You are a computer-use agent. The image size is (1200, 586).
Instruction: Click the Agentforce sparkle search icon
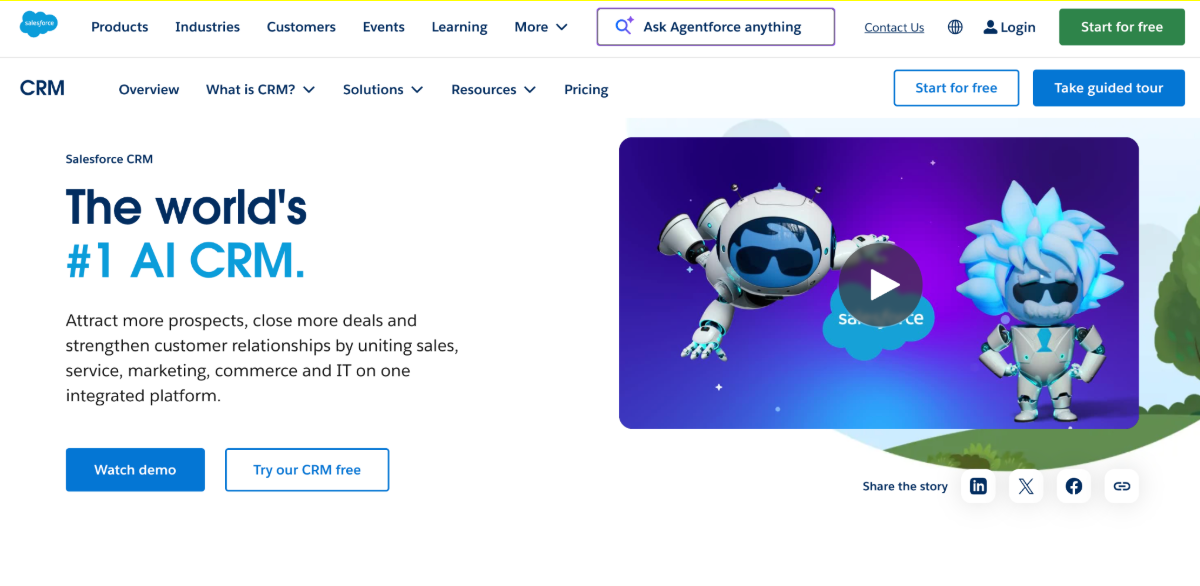coord(623,26)
